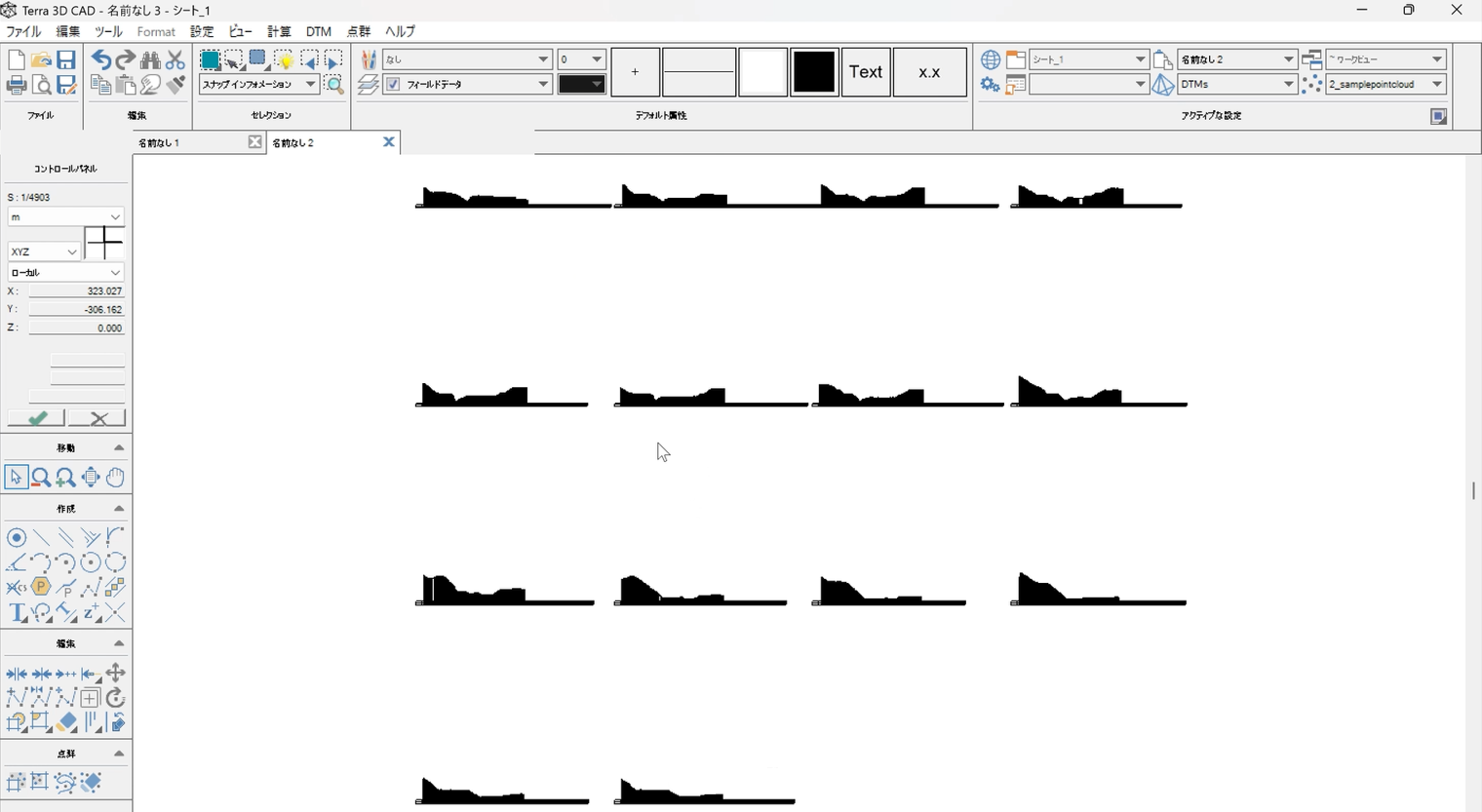Select the circle with center point tool

pos(17,538)
